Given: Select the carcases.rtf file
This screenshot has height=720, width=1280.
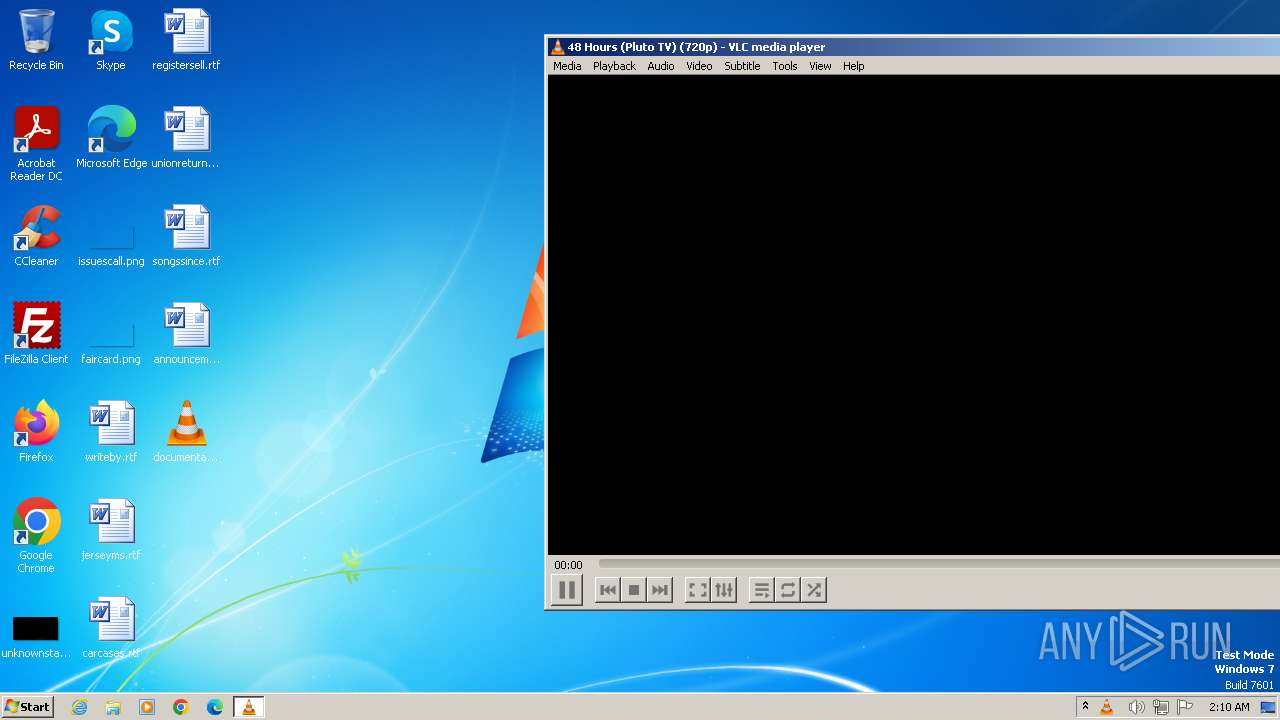Looking at the screenshot, I should (111, 628).
